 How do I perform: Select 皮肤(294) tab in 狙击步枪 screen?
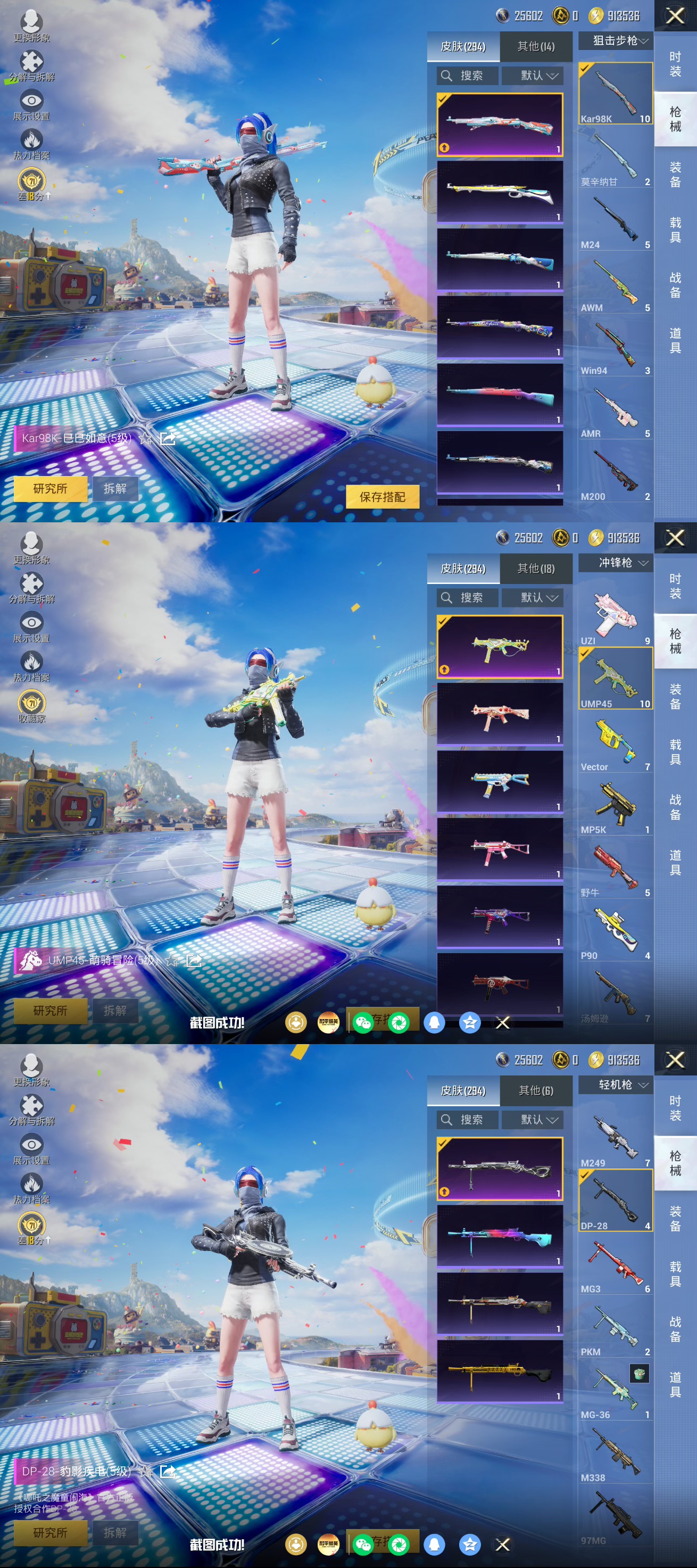point(463,46)
